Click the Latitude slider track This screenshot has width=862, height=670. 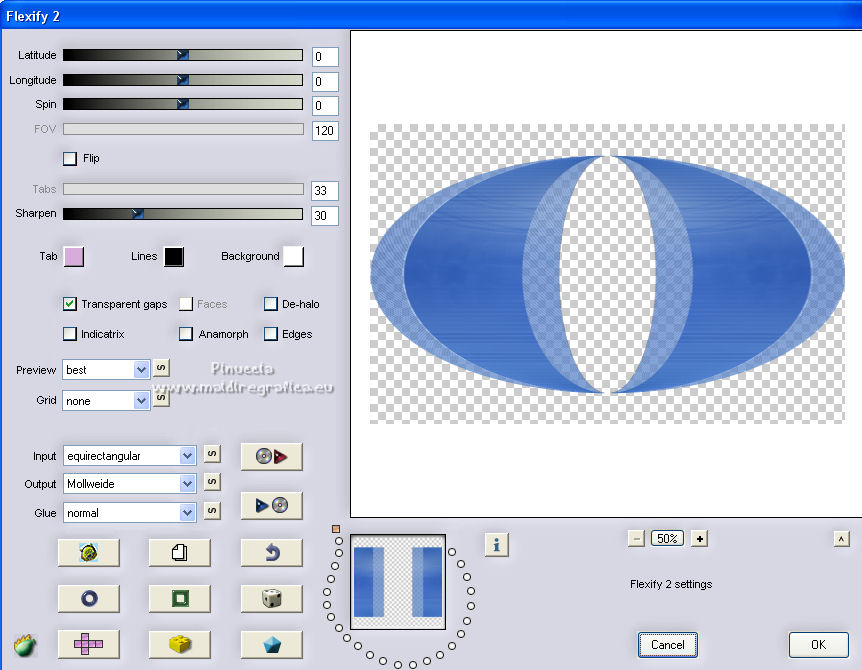183,55
